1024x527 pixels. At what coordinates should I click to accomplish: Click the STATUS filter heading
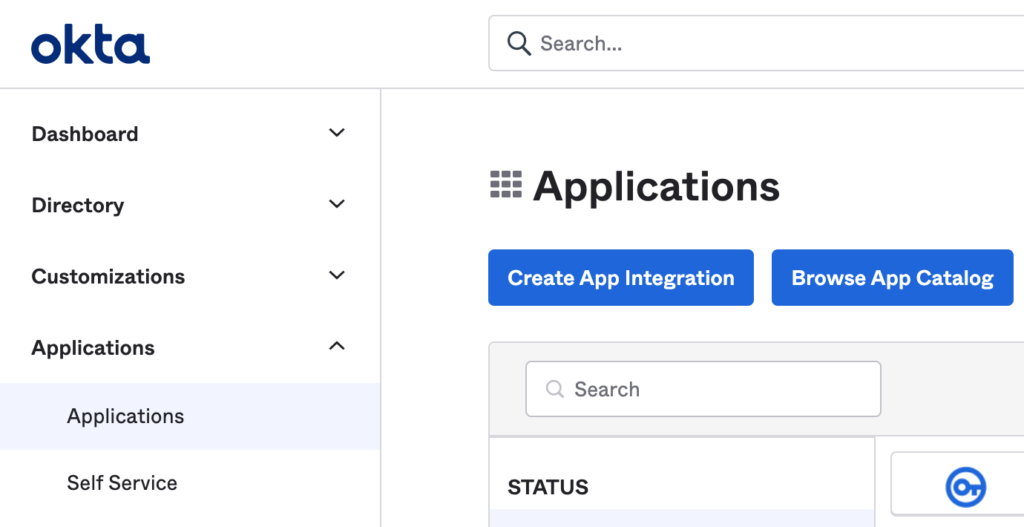pyautogui.click(x=548, y=487)
